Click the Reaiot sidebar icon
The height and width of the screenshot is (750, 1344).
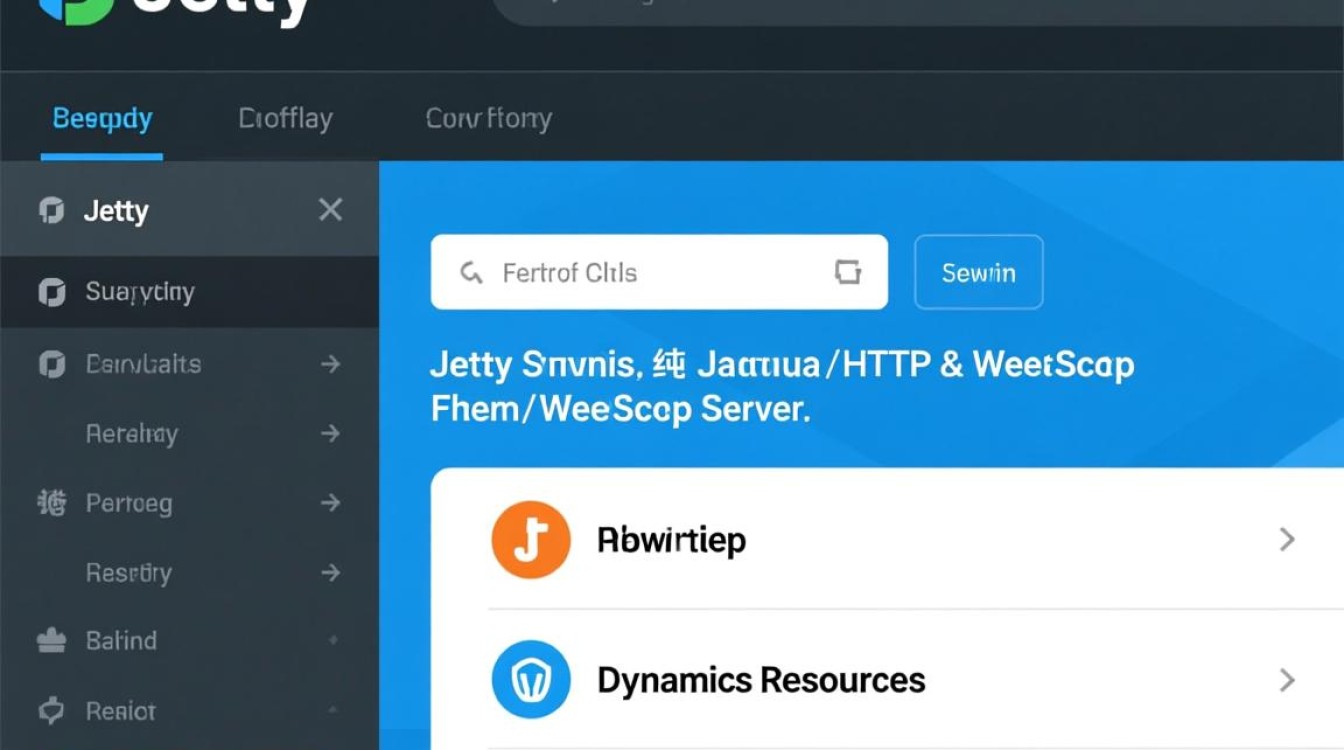[51, 711]
